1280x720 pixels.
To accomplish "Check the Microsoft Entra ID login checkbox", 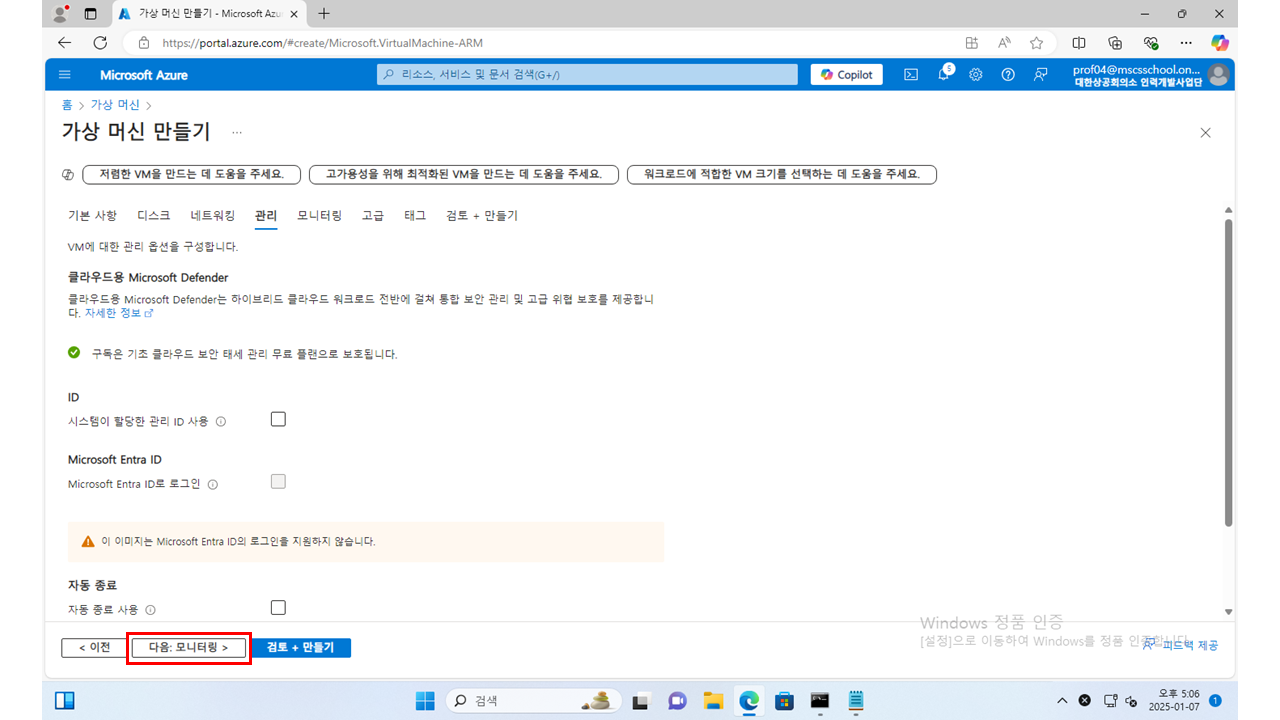I will tap(278, 481).
